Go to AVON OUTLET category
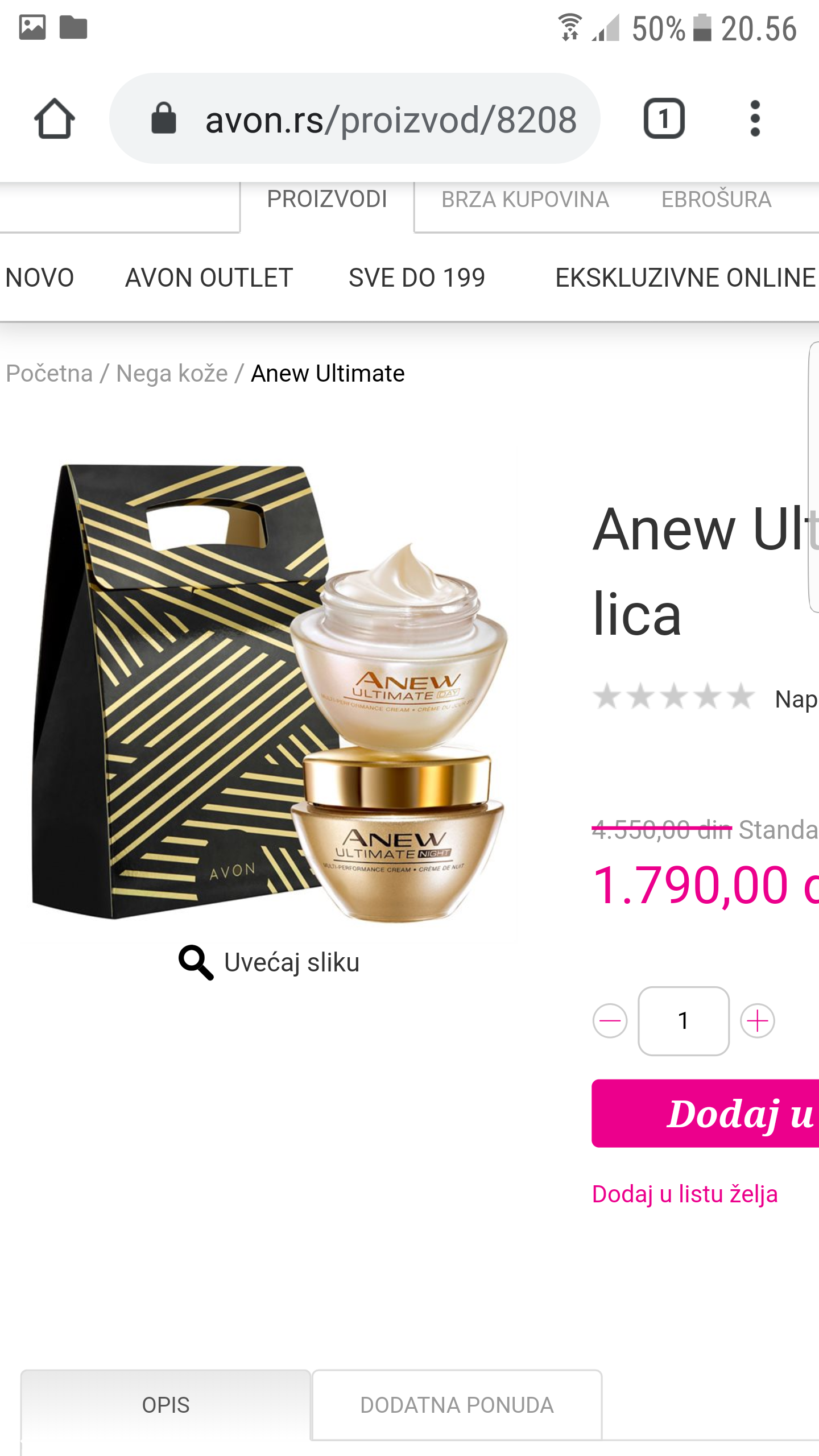Viewport: 819px width, 1456px height. [209, 278]
